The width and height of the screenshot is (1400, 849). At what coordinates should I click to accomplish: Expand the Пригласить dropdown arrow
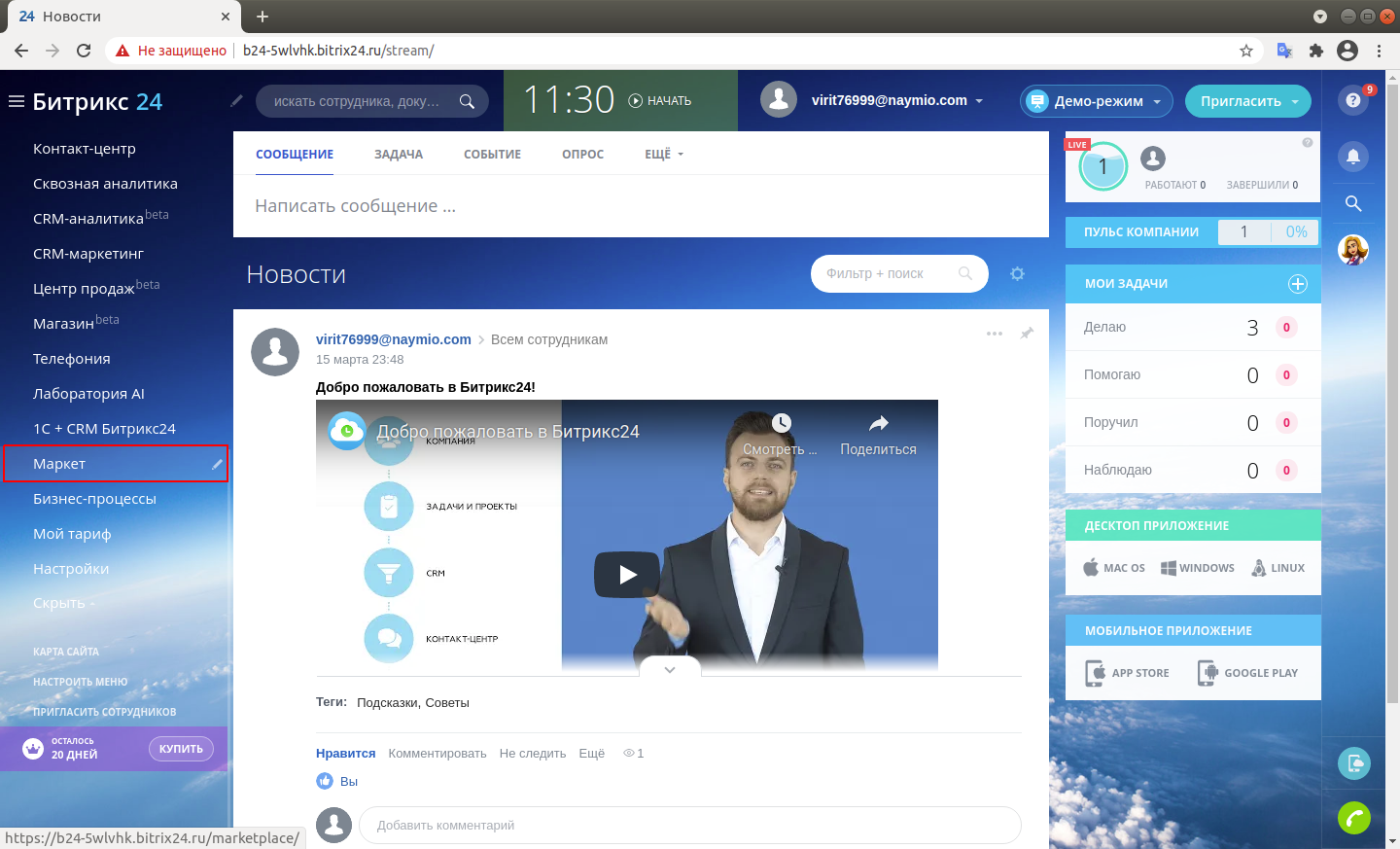(x=1295, y=101)
